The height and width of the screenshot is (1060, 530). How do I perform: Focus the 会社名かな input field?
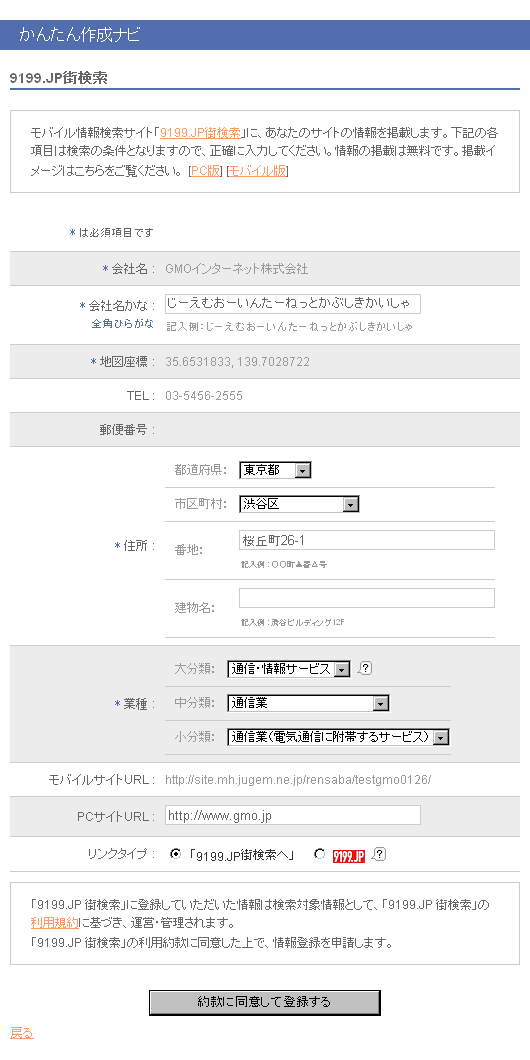coord(293,304)
